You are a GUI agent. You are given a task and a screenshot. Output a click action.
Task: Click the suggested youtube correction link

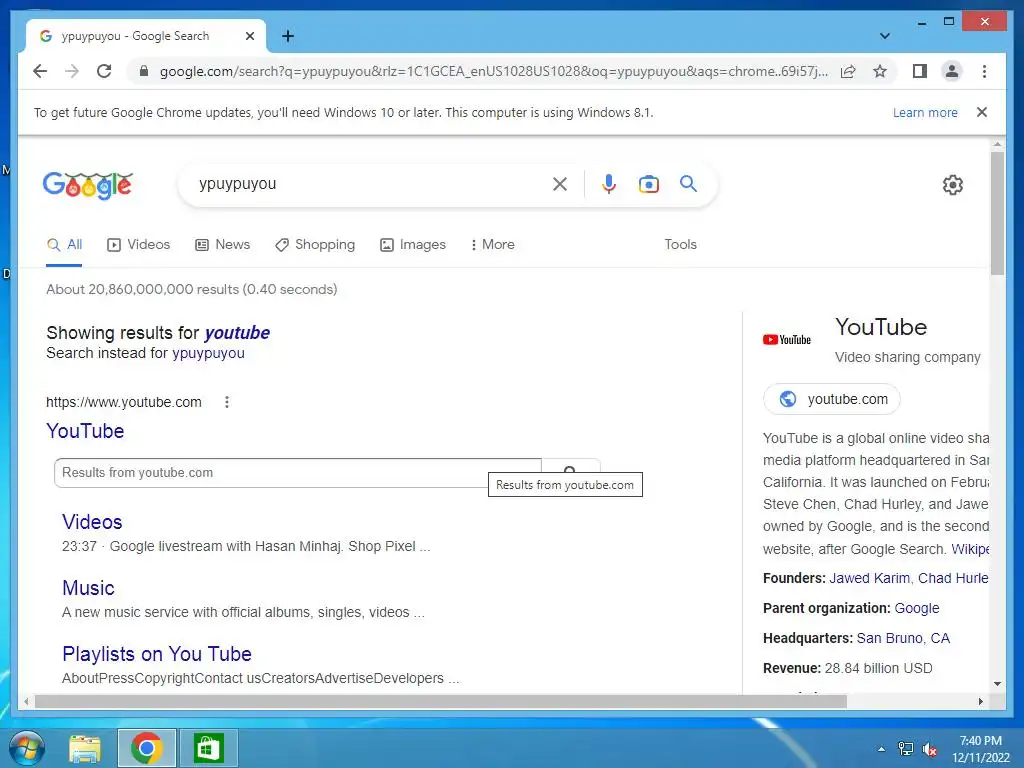[237, 333]
